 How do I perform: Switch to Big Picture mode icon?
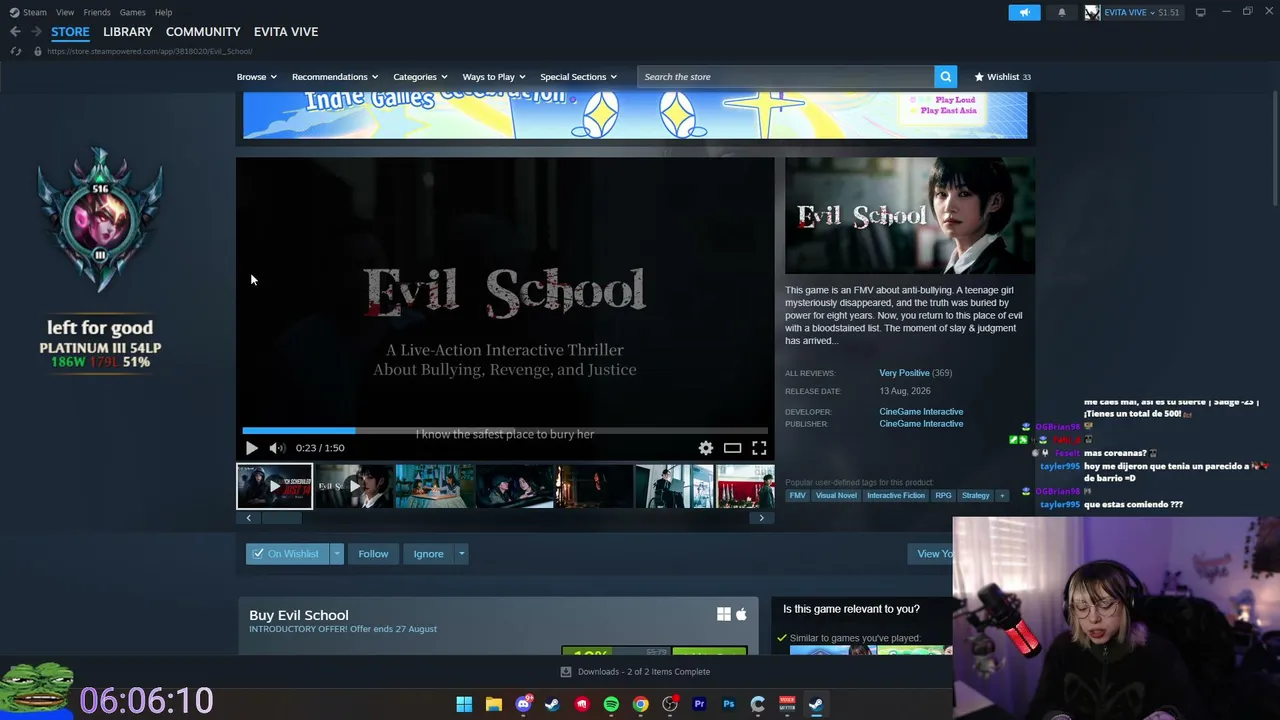click(x=1200, y=12)
